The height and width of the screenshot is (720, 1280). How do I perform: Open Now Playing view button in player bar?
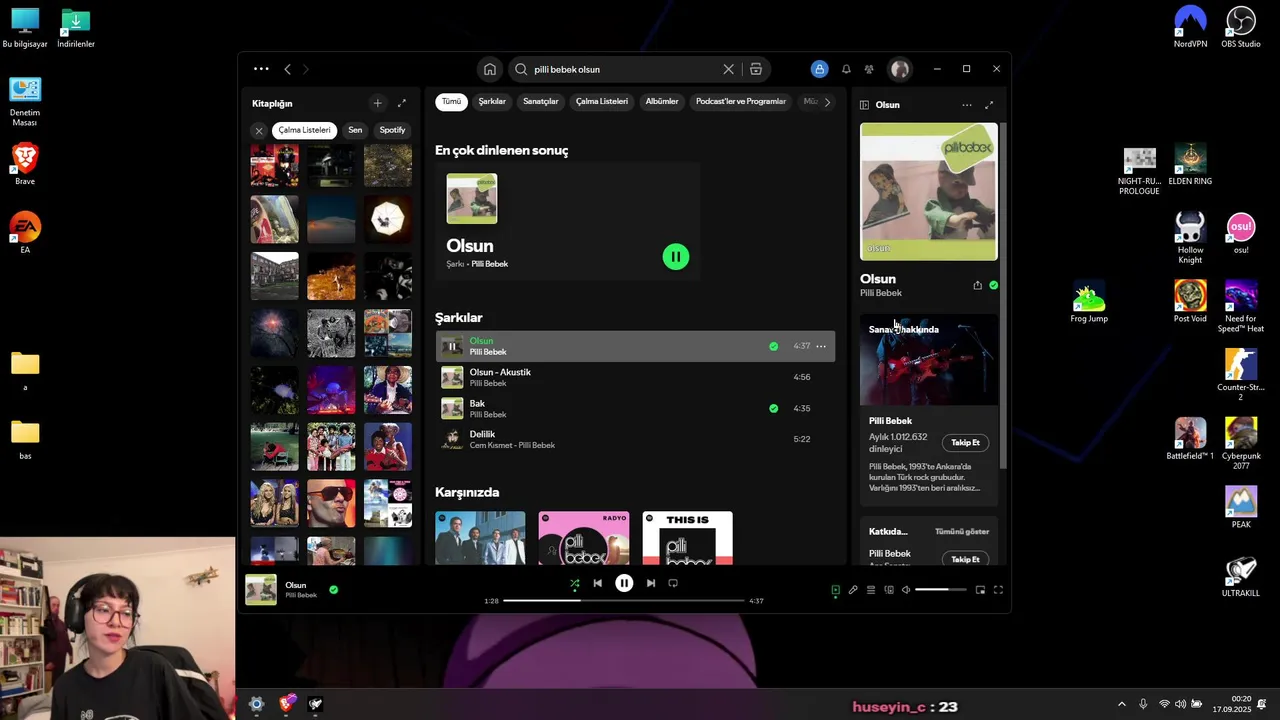click(x=835, y=590)
